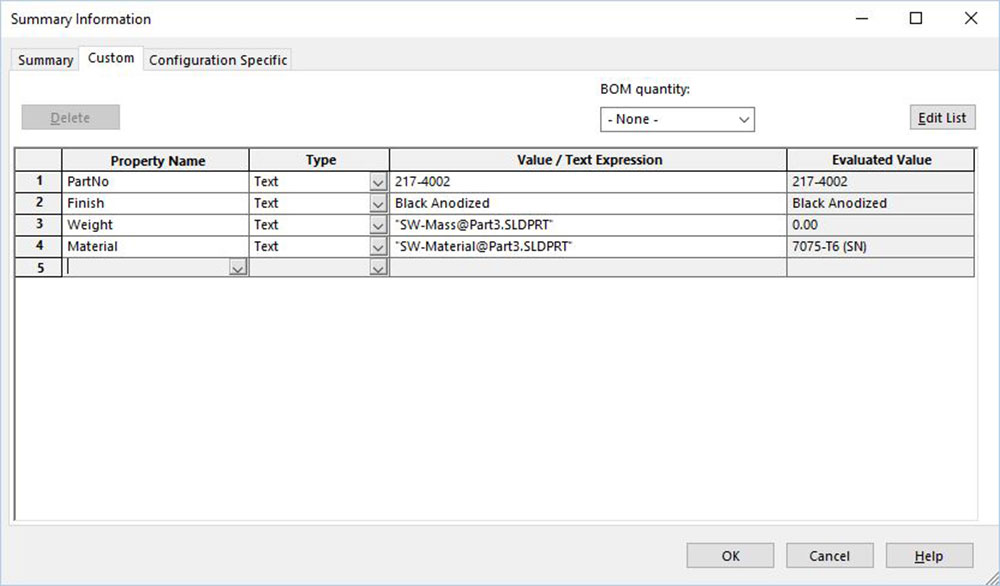Select row 1 by its row header
This screenshot has width=1000, height=586.
click(x=39, y=182)
